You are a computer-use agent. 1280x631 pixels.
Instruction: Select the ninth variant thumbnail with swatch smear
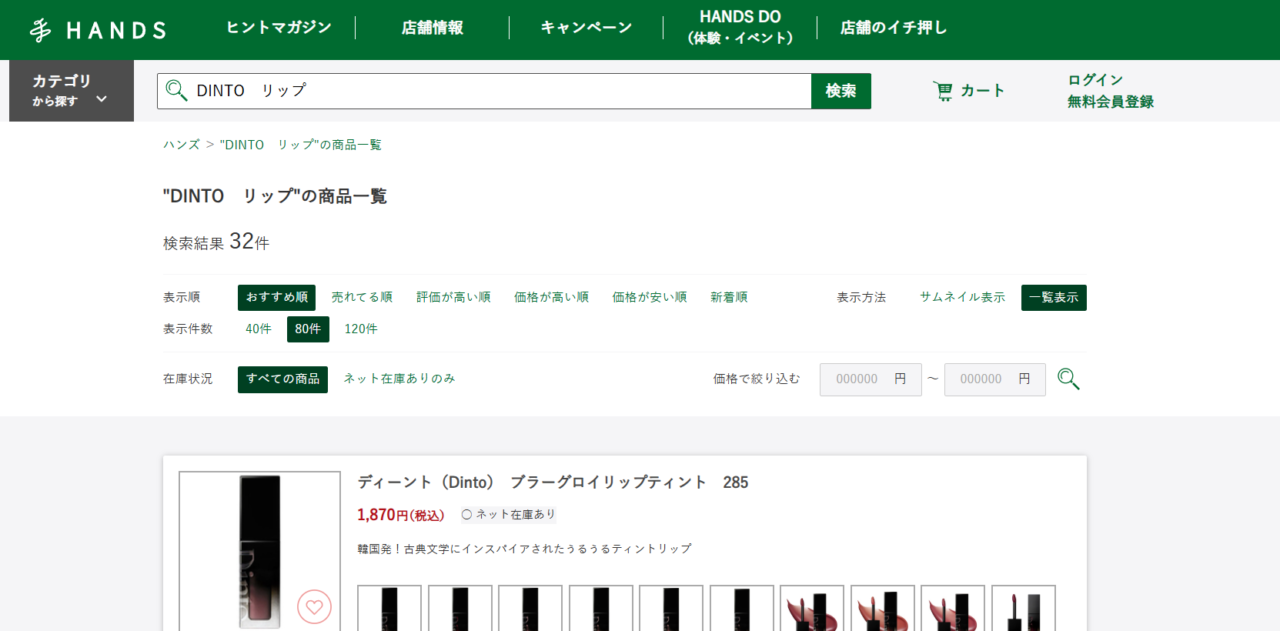click(953, 608)
